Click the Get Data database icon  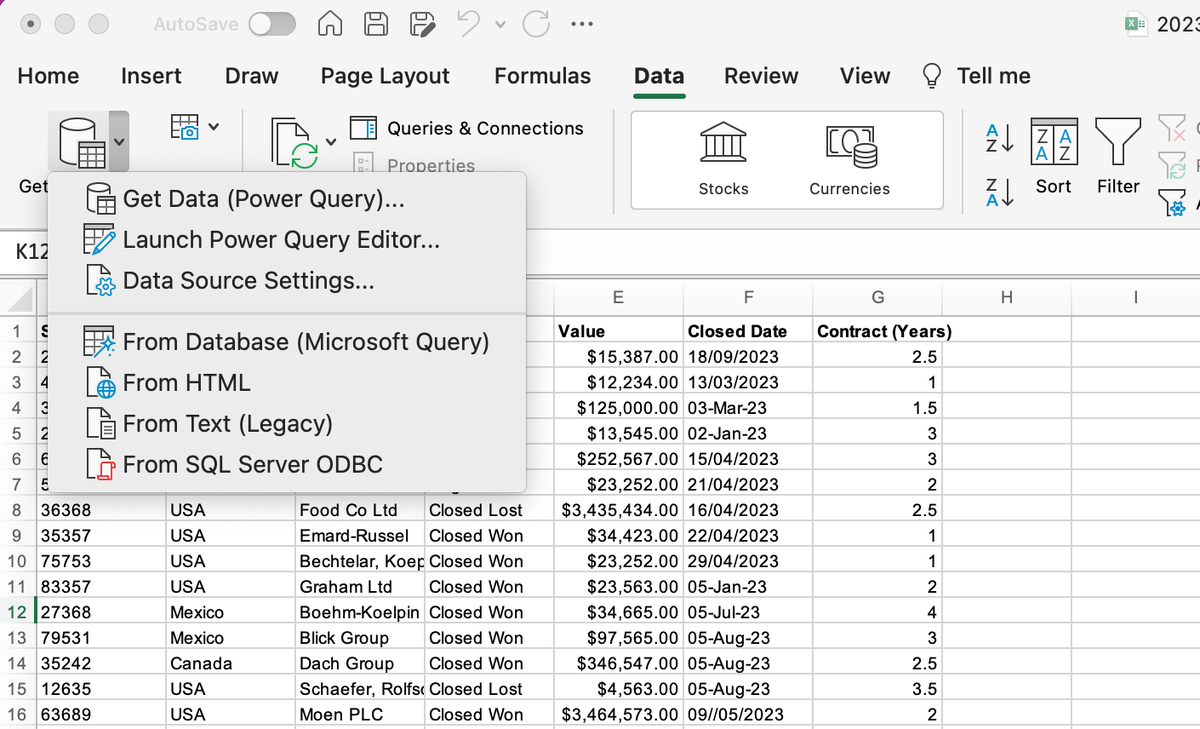[82, 143]
